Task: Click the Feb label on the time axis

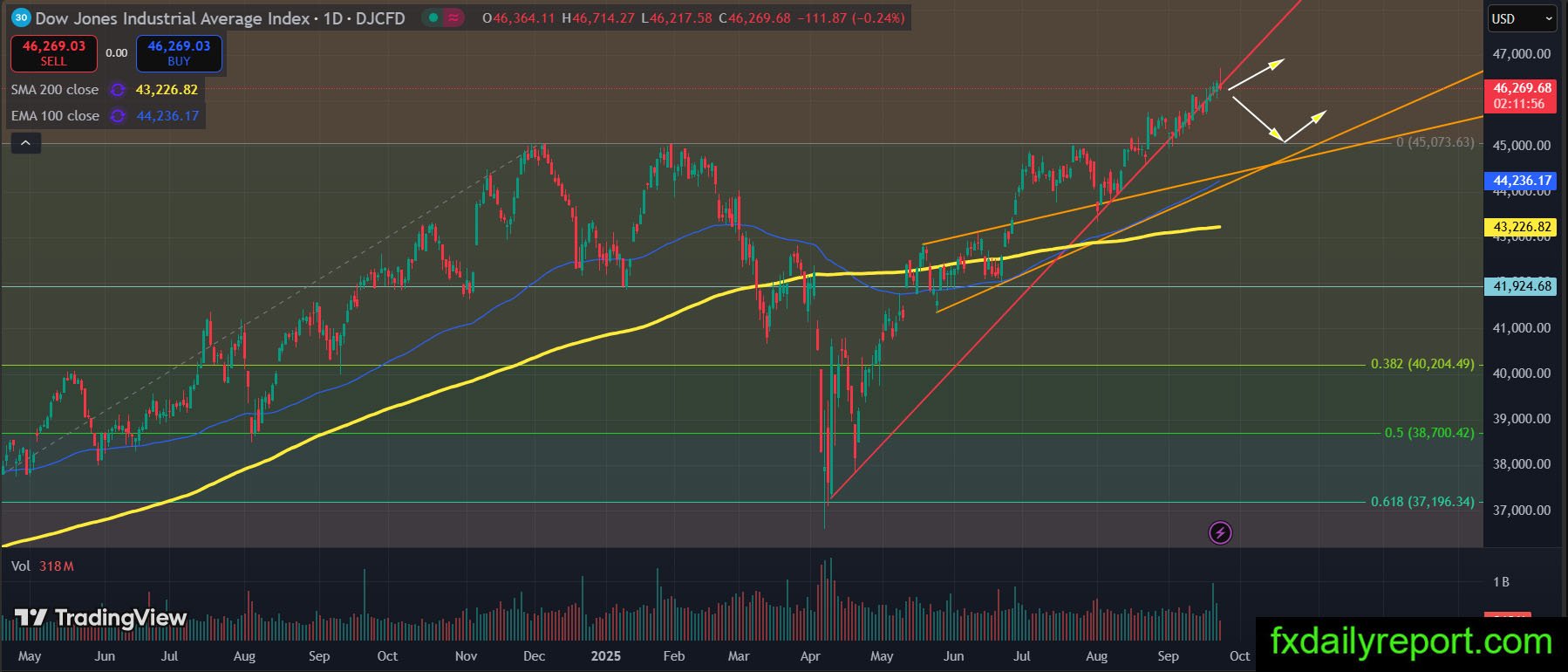Action: coord(674,656)
